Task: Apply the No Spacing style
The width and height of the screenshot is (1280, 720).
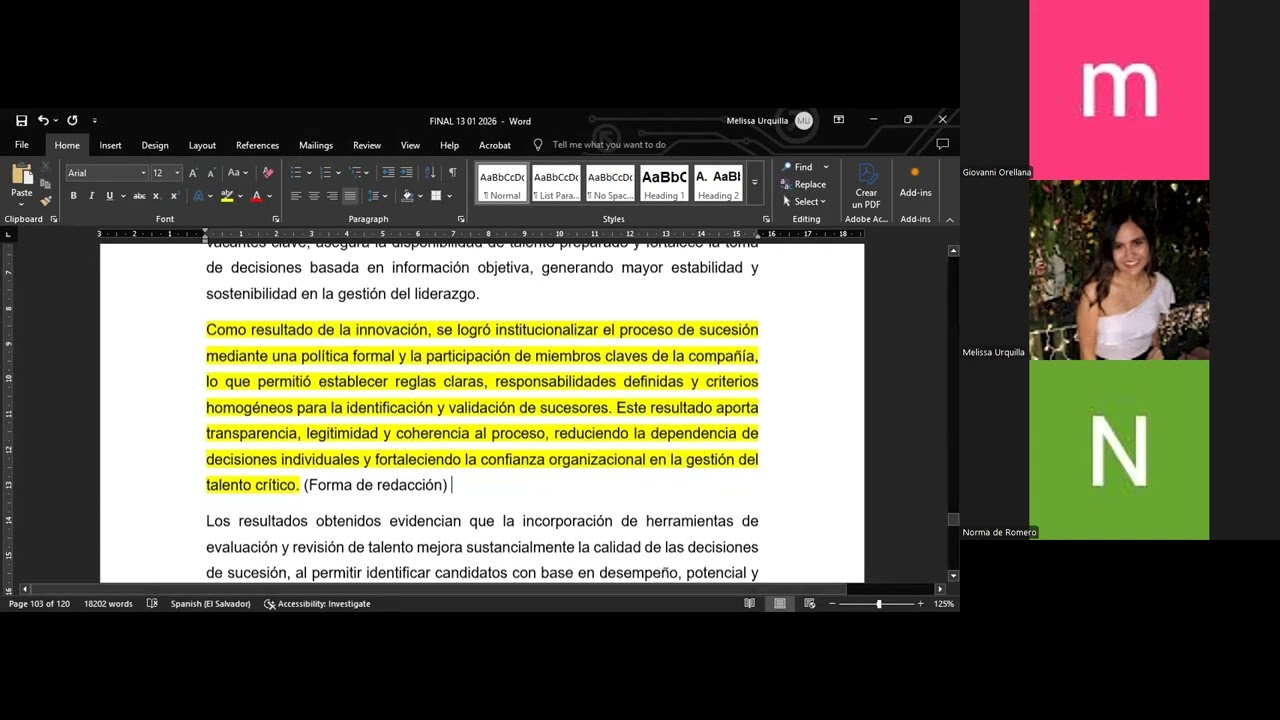Action: coord(610,183)
